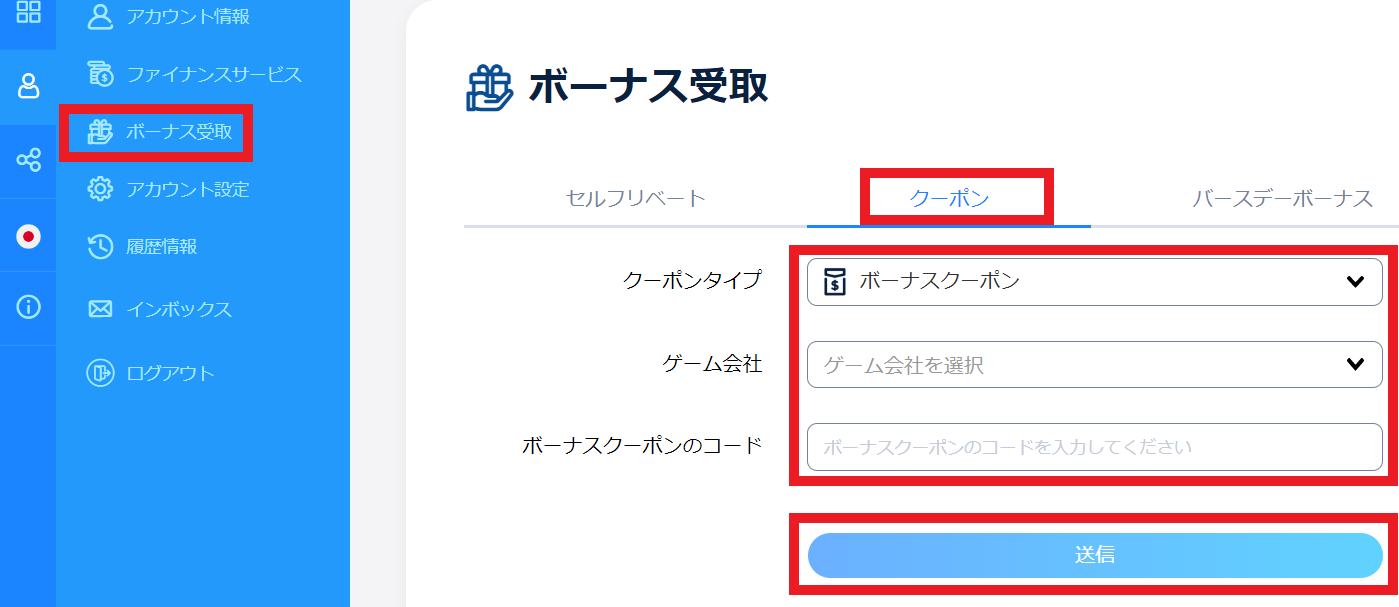Expand the クーポンタイプ dropdown
The height and width of the screenshot is (607, 1399).
(1094, 282)
